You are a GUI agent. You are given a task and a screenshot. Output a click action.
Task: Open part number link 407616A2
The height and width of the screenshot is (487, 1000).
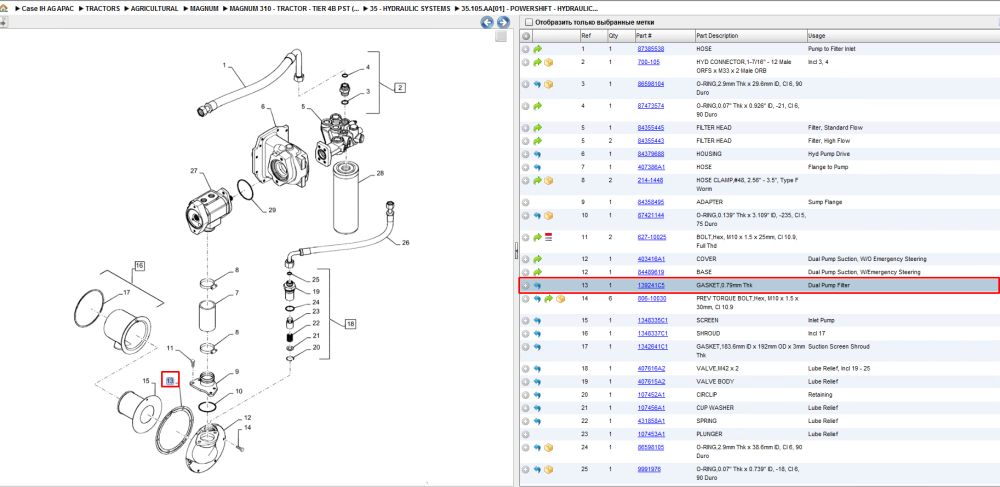tap(652, 369)
